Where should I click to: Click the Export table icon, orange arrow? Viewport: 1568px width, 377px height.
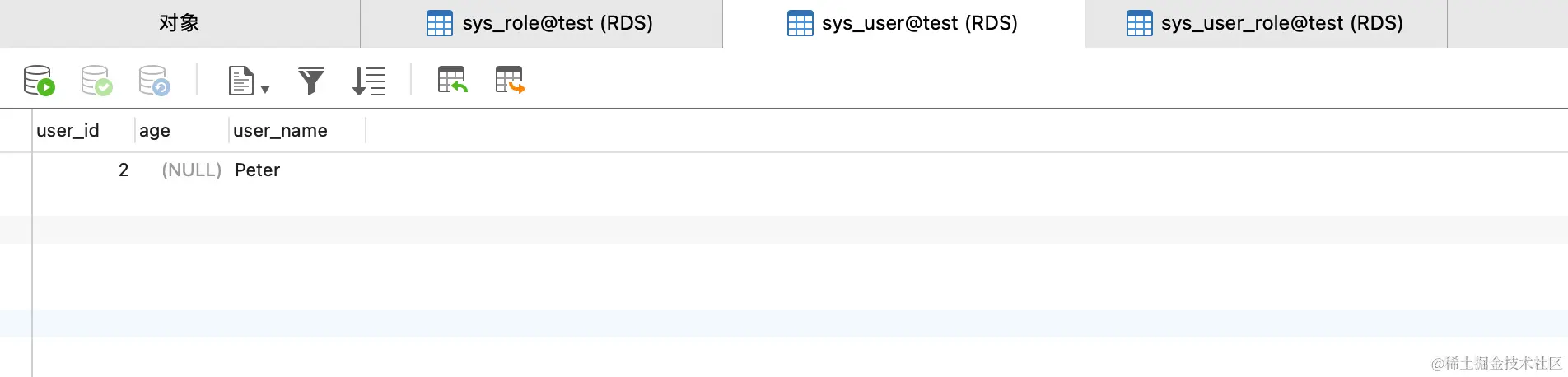510,81
